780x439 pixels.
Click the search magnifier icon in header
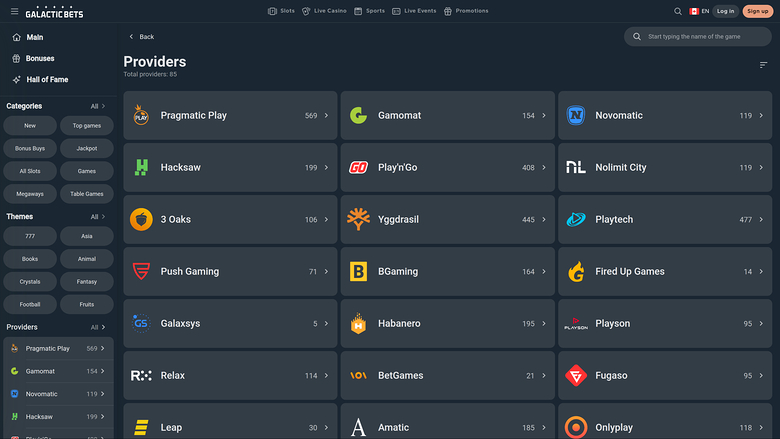pos(678,11)
